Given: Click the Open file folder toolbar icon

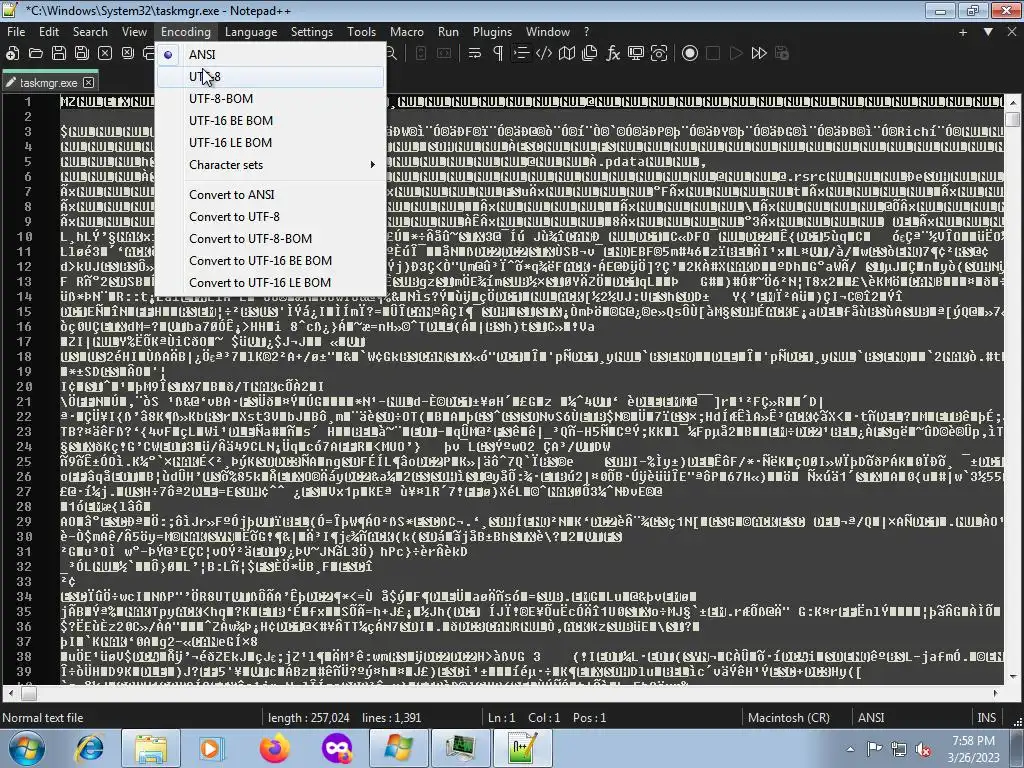Looking at the screenshot, I should (35, 54).
